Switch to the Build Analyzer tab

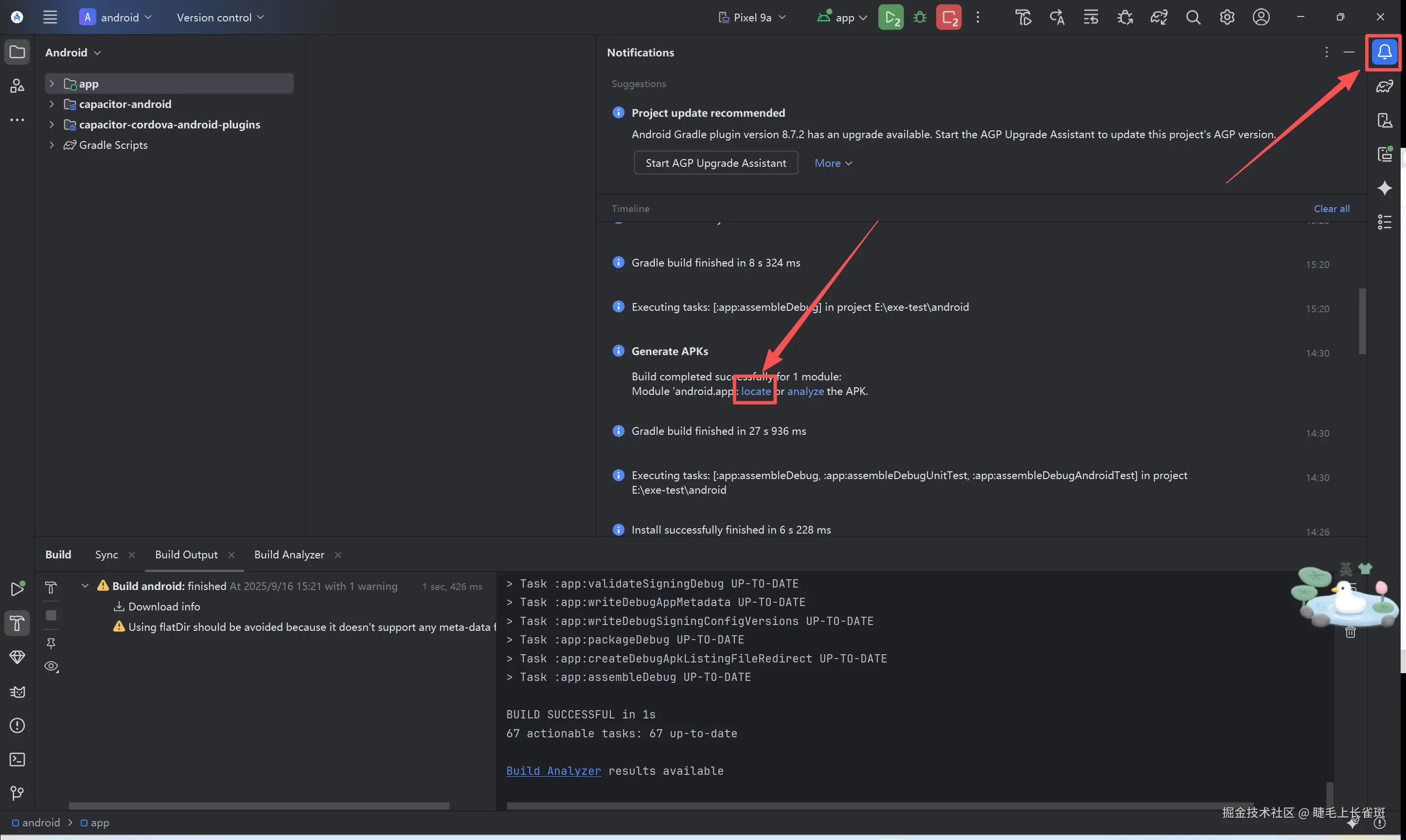[289, 554]
